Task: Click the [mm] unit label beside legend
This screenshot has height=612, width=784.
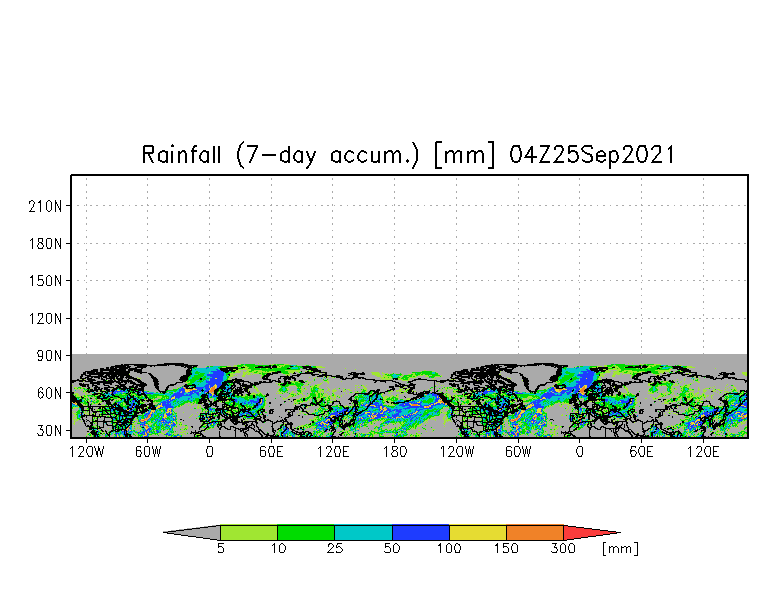Action: click(620, 548)
